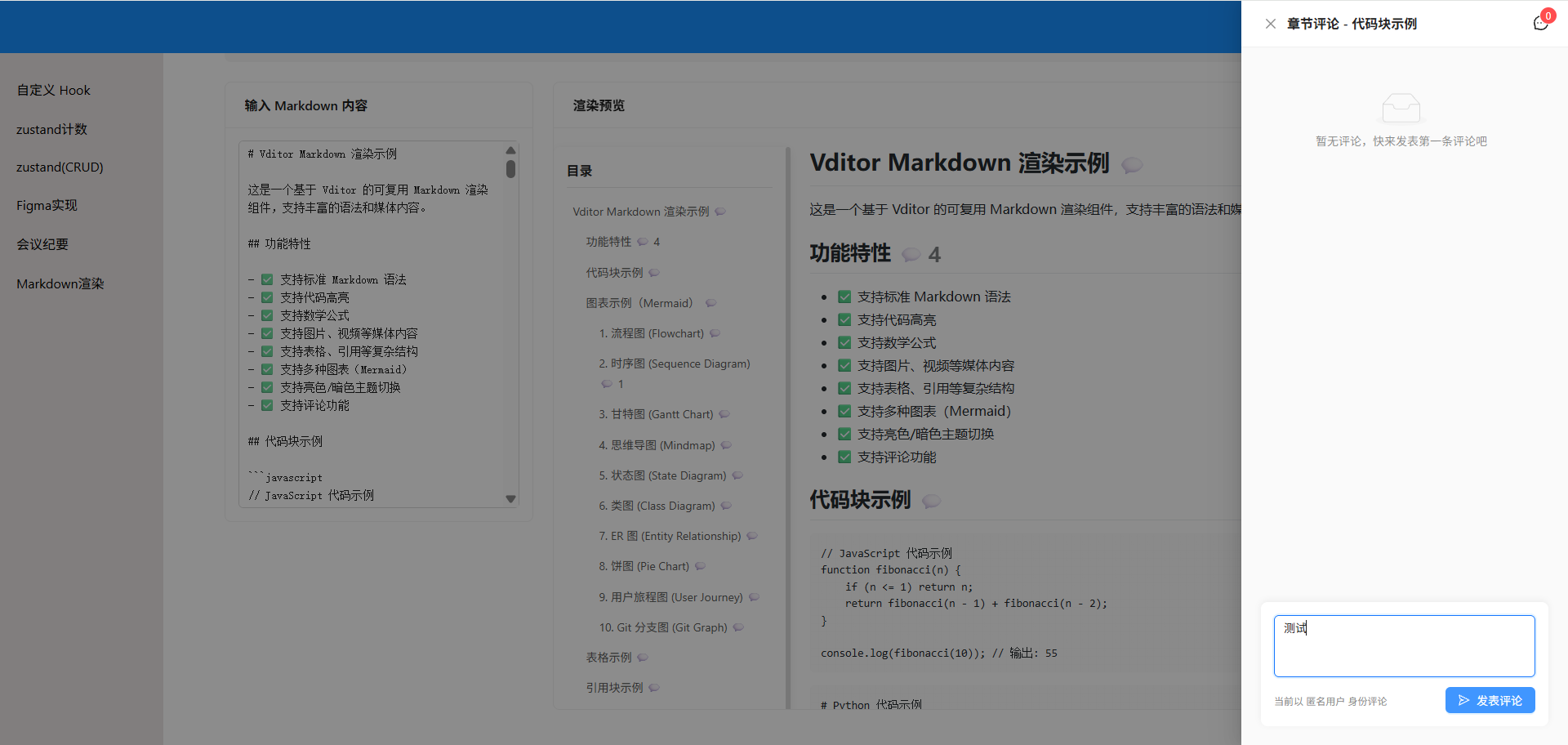Click comment bubble beside TOC Vditor Markdown 渲染示例
The width and height of the screenshot is (1568, 745).
pyautogui.click(x=720, y=212)
